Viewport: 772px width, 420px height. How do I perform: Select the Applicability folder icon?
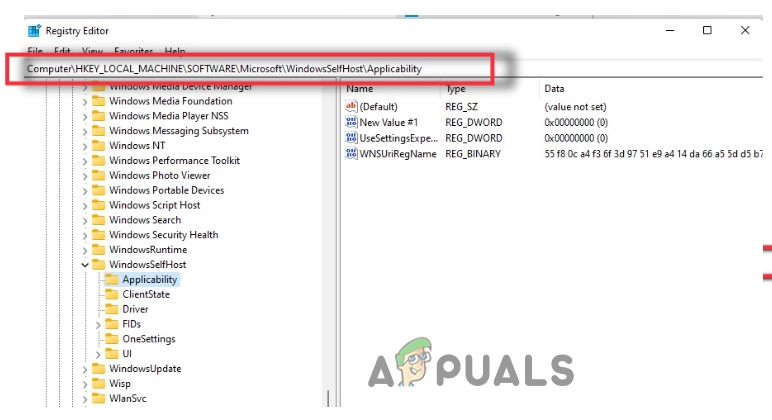click(x=112, y=279)
